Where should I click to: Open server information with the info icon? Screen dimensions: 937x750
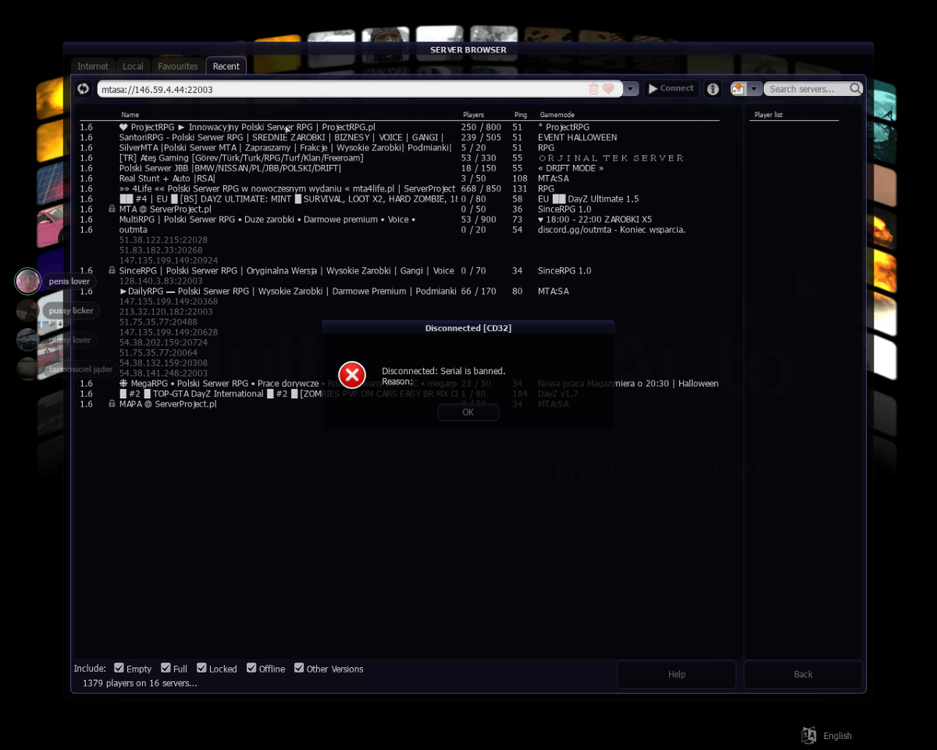click(x=713, y=89)
